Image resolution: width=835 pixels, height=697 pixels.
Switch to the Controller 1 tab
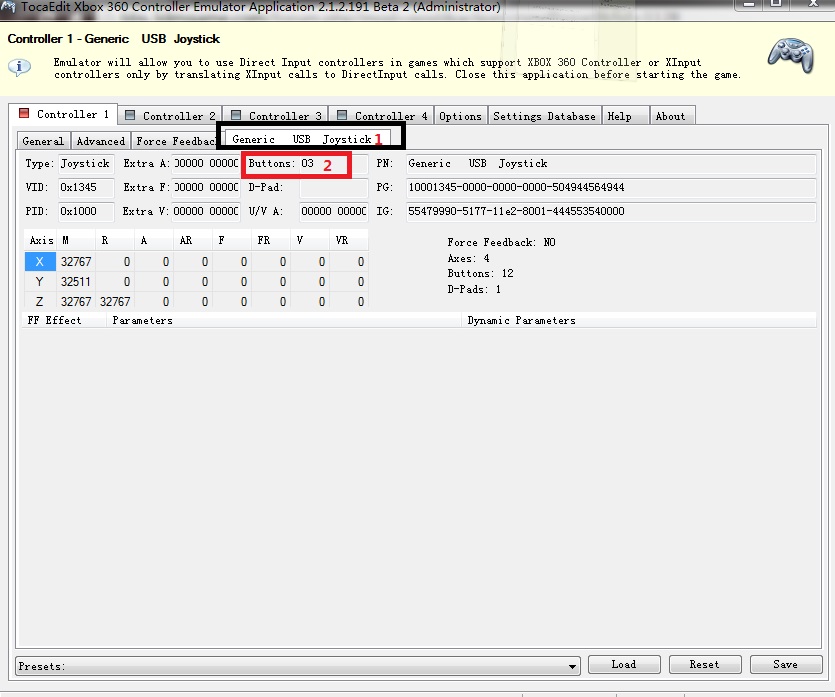coord(64,114)
